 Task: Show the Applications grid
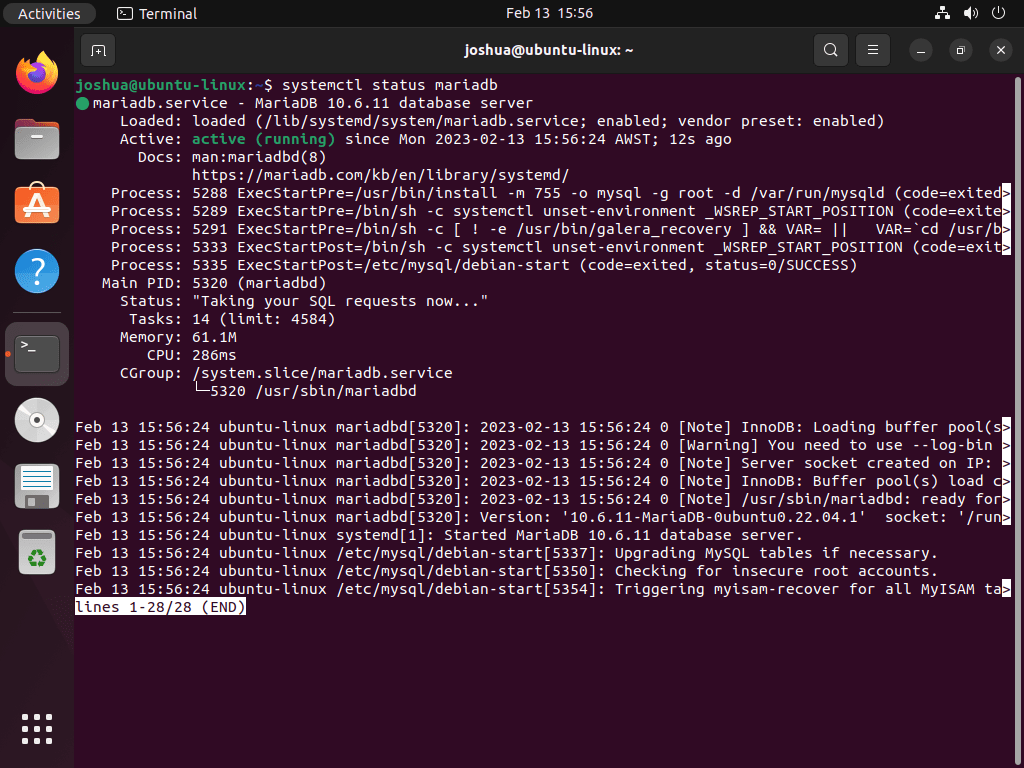[x=36, y=729]
